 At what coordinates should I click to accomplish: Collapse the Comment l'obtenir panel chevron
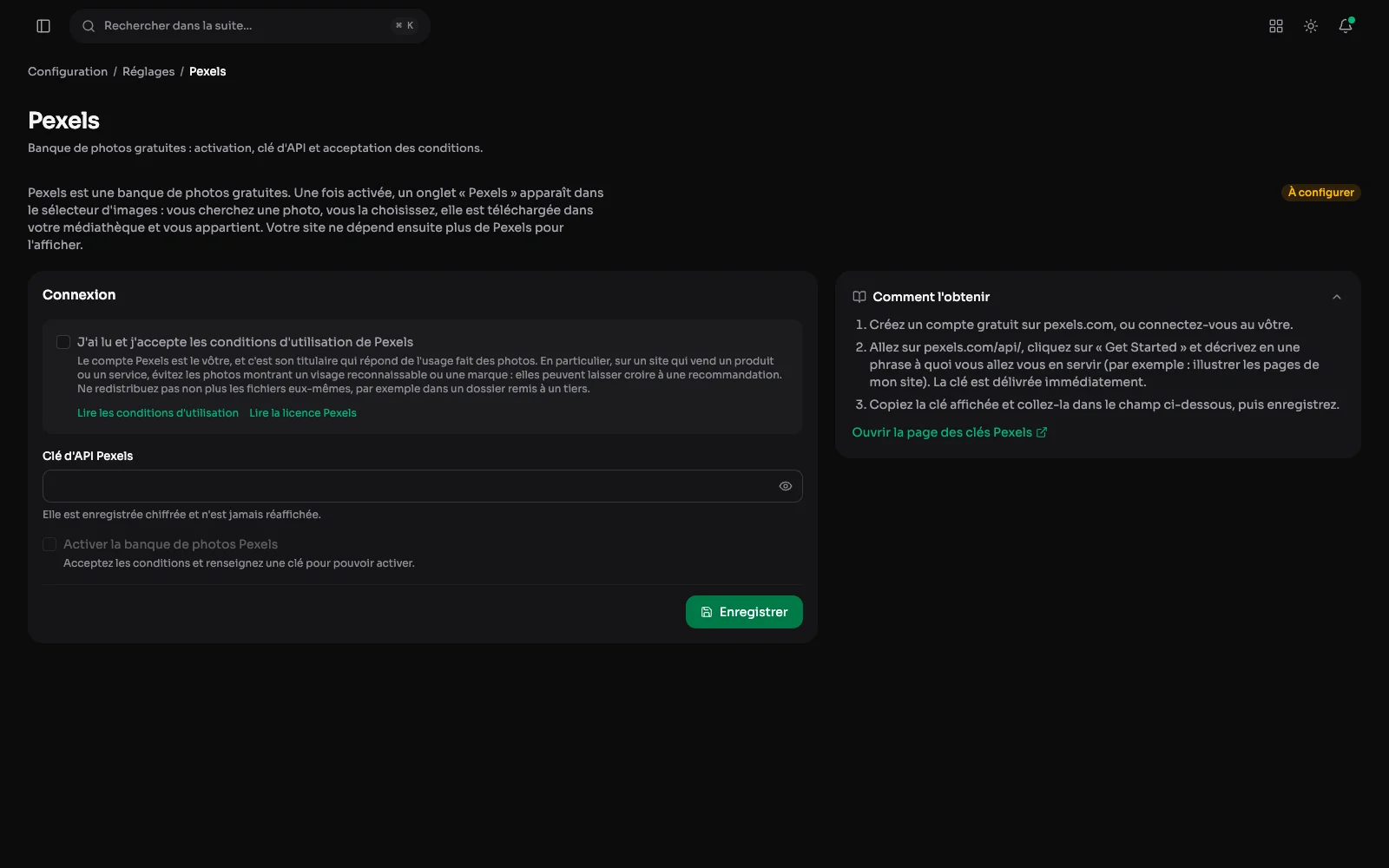(1337, 297)
